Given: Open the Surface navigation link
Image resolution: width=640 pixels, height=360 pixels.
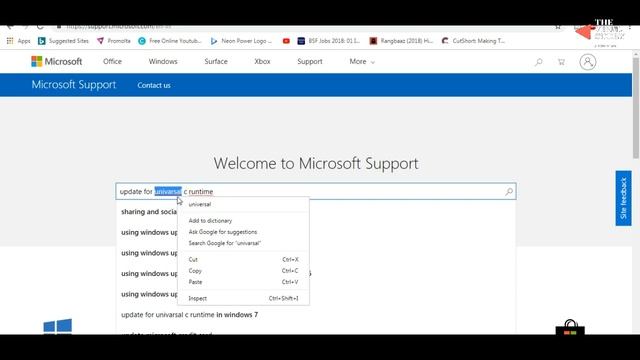Looking at the screenshot, I should click(x=216, y=62).
